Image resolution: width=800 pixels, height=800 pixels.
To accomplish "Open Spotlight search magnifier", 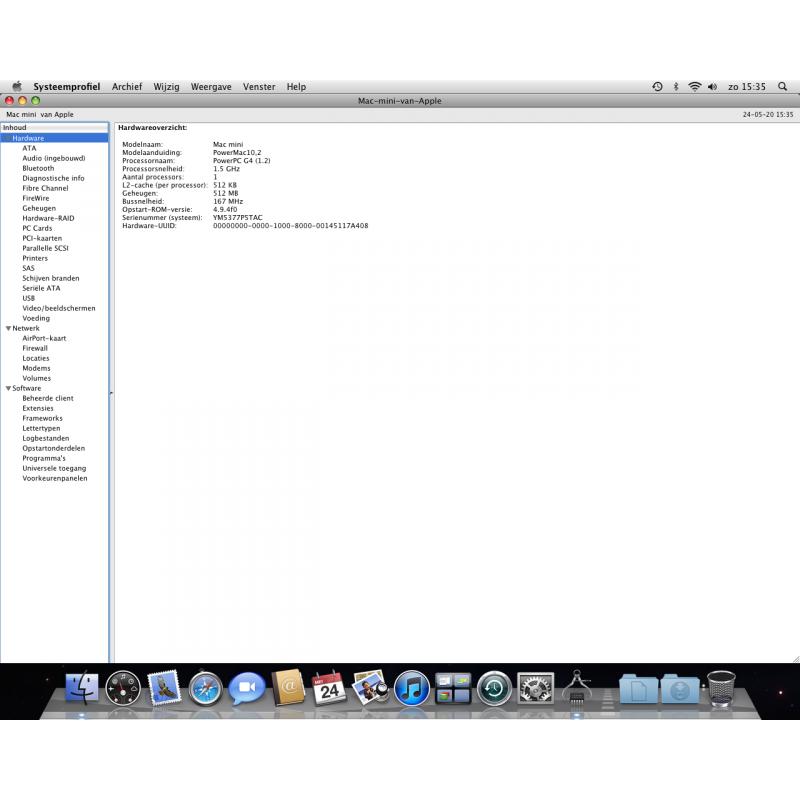I will tap(783, 87).
